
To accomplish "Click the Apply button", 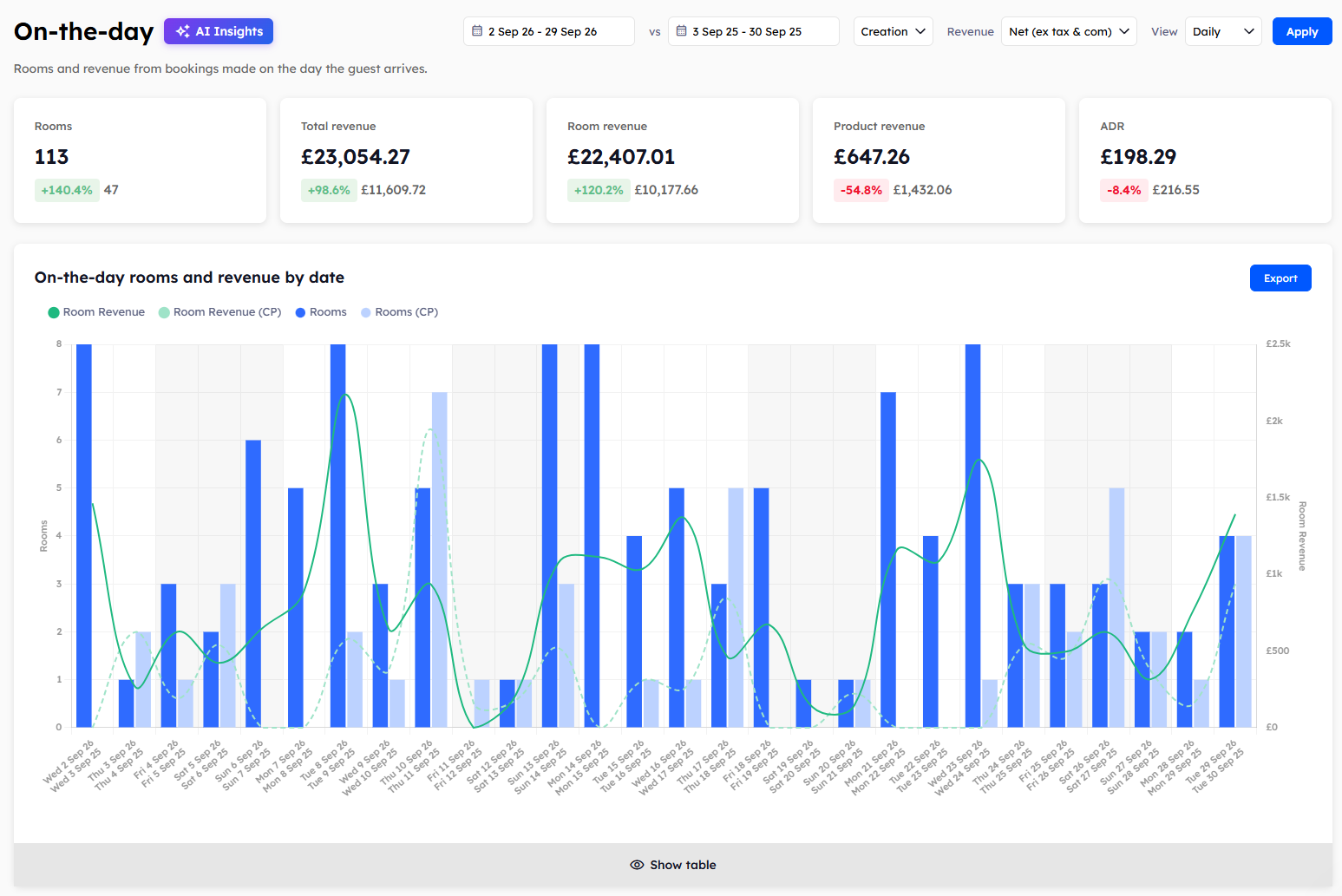I will point(1302,31).
